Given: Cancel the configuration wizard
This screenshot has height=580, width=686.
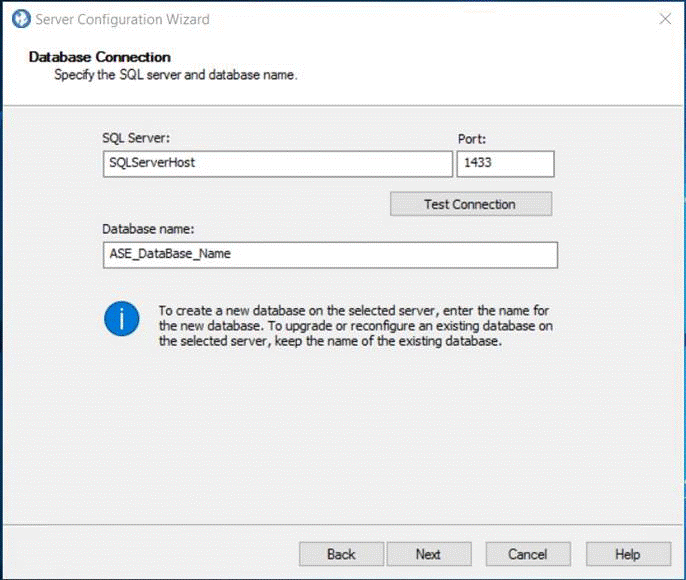Looking at the screenshot, I should click(527, 554).
